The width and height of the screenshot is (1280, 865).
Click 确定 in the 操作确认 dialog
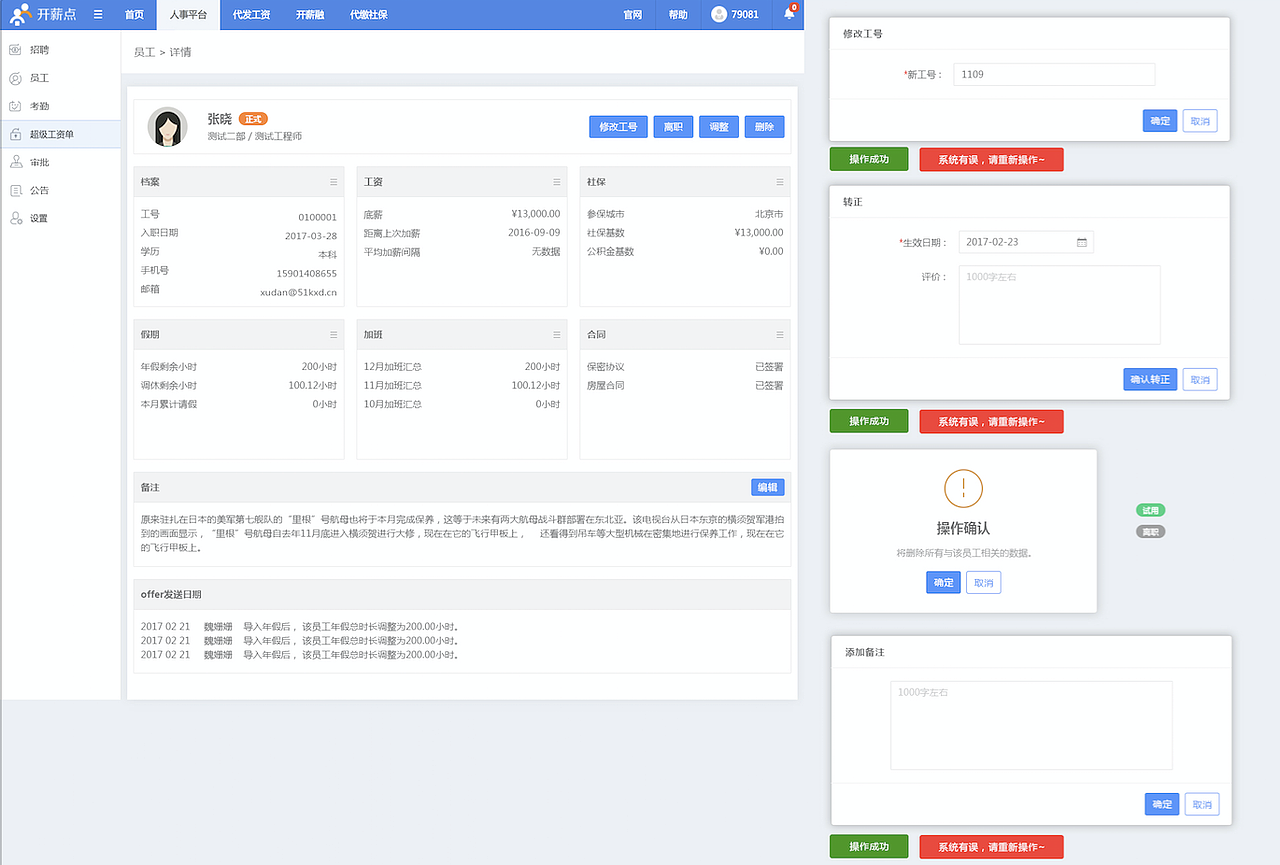[943, 583]
